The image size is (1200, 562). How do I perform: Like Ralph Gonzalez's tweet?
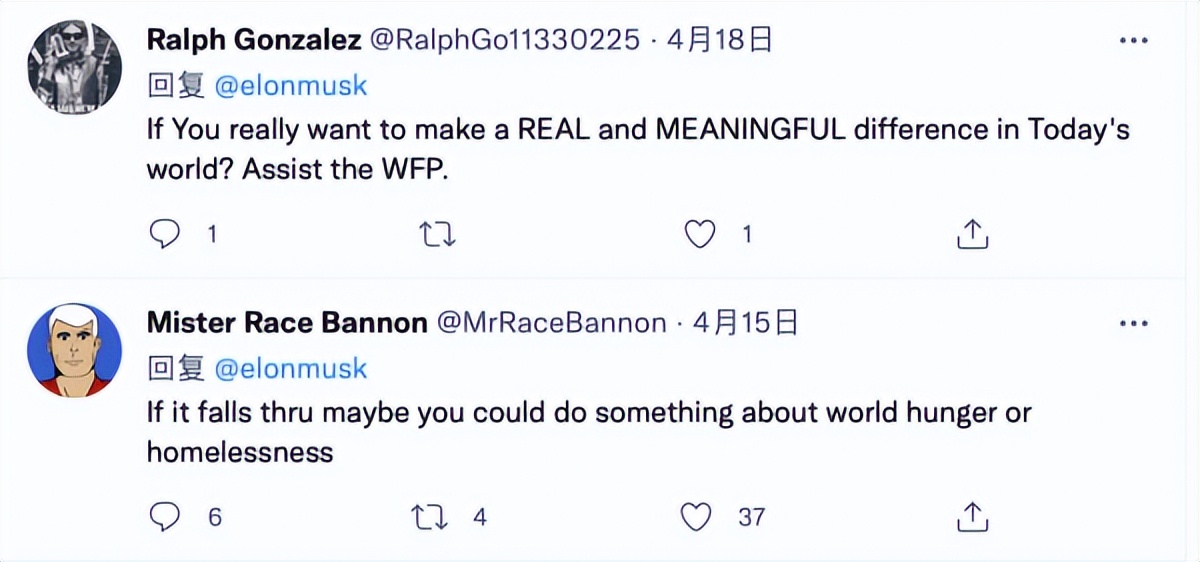pyautogui.click(x=700, y=234)
